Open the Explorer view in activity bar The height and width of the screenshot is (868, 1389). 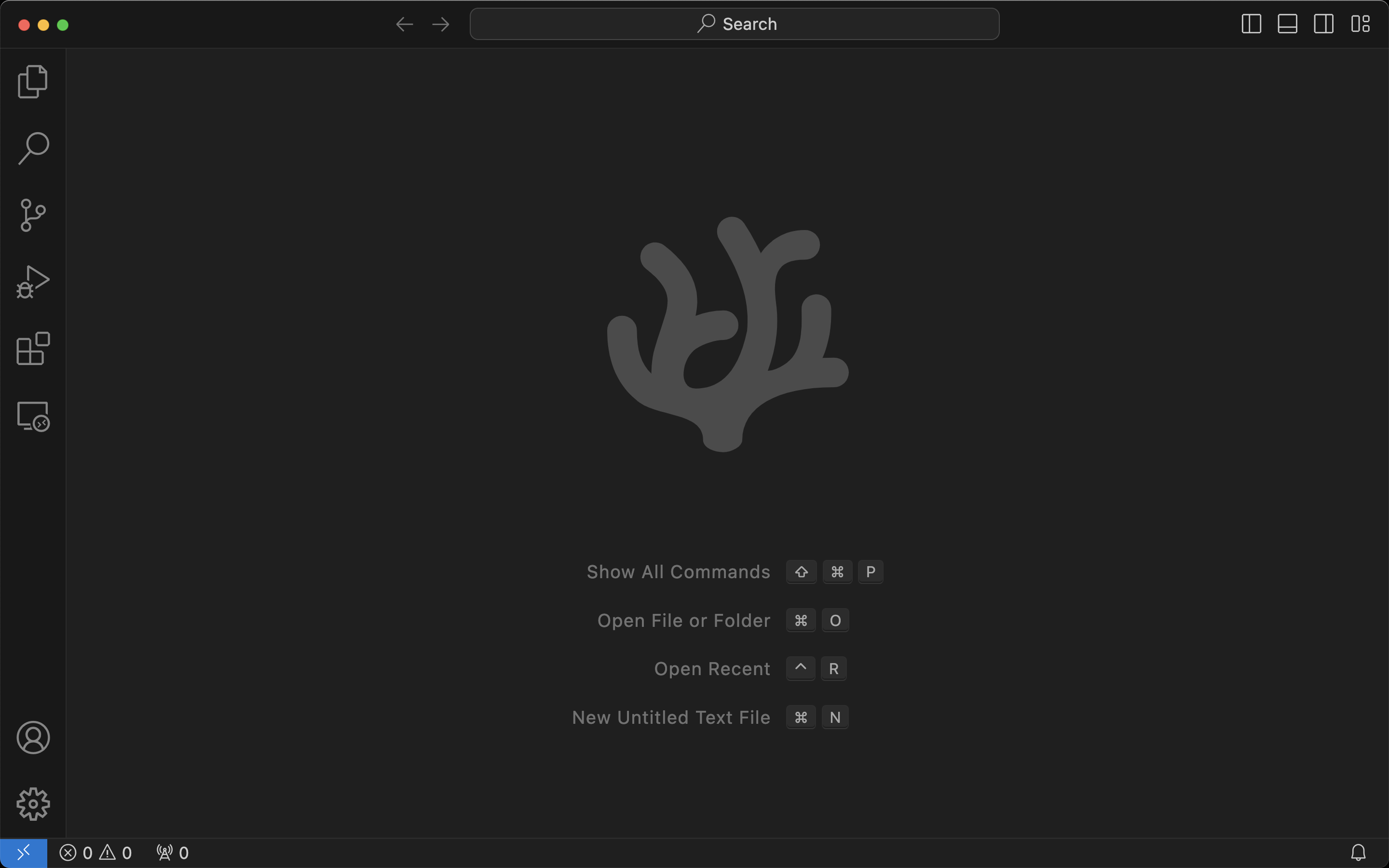click(33, 81)
